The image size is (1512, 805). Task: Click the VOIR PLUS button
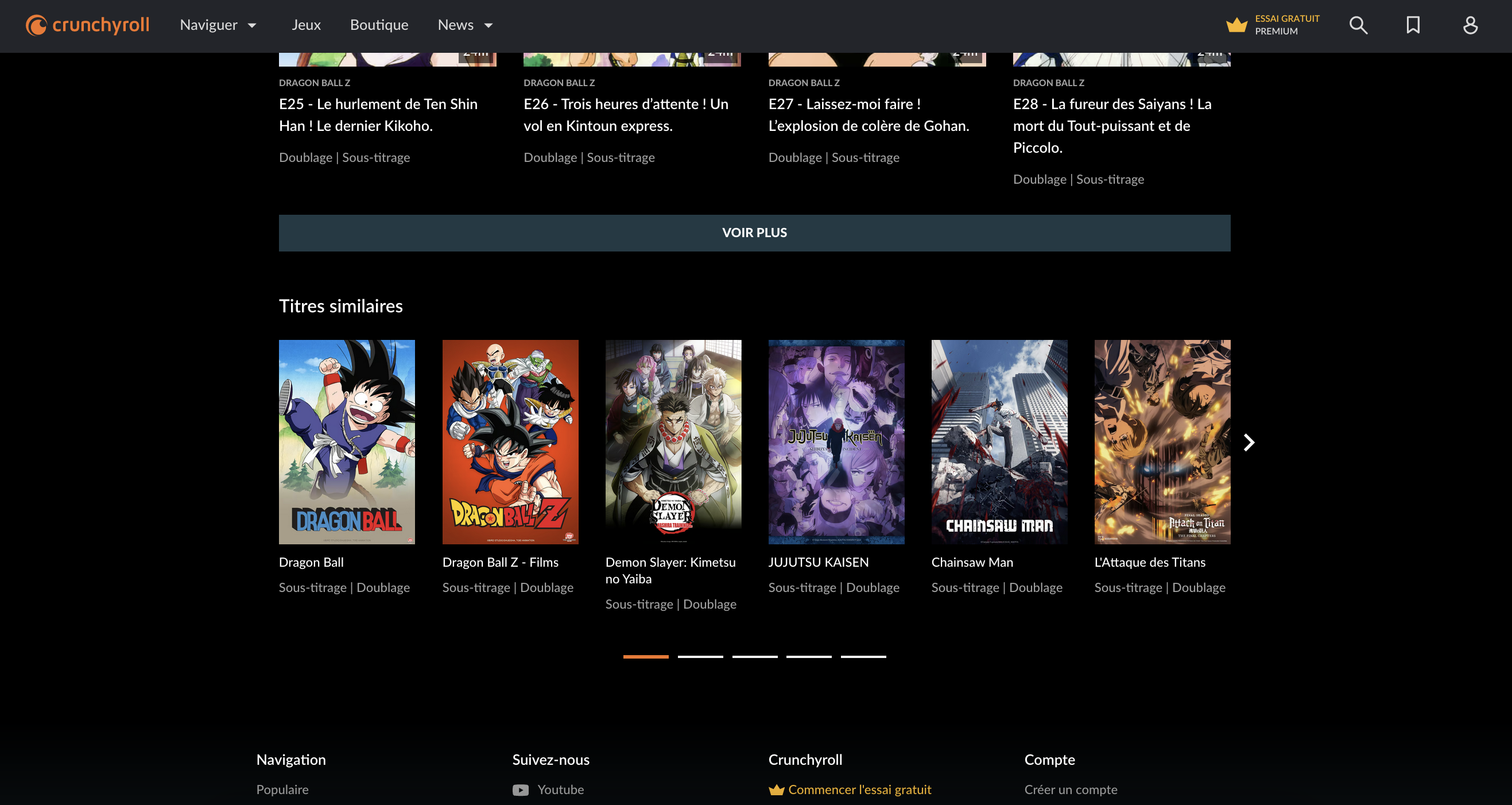coord(755,233)
